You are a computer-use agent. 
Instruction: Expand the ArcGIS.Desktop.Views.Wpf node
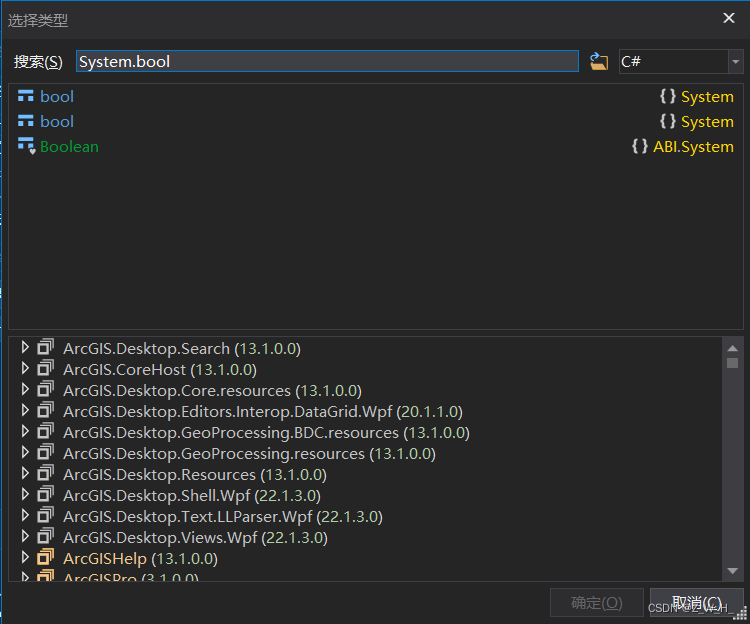click(x=25, y=536)
